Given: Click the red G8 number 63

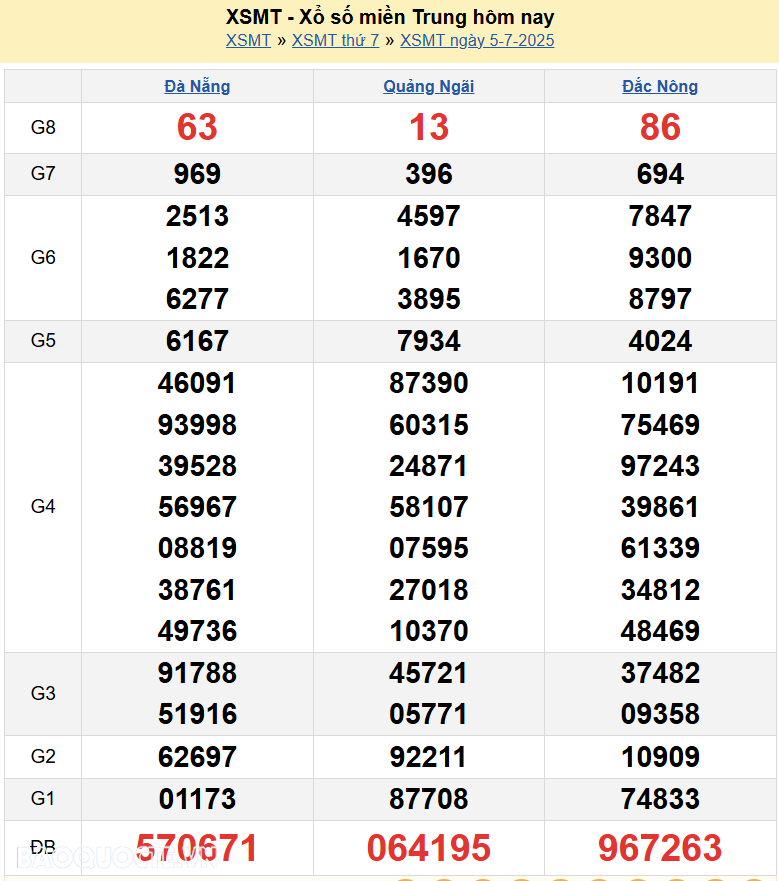Looking at the screenshot, I should [x=197, y=127].
